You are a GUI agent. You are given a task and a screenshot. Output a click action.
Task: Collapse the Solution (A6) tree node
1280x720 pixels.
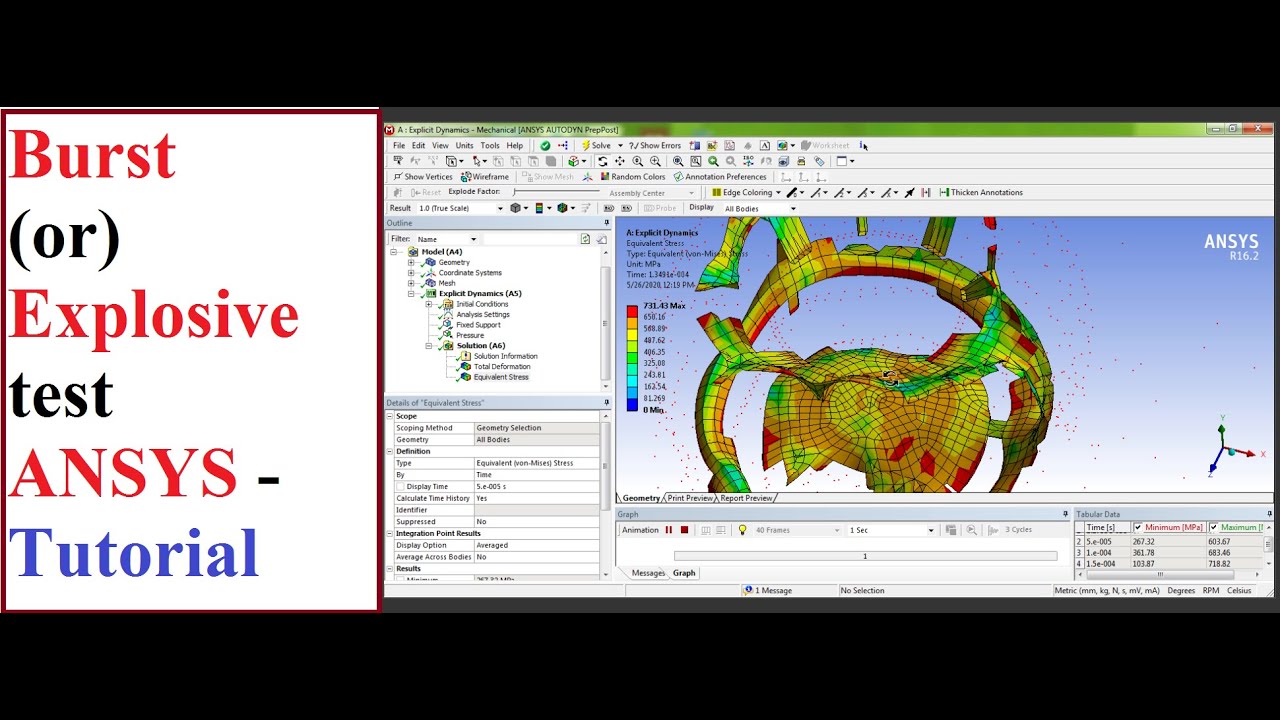428,346
